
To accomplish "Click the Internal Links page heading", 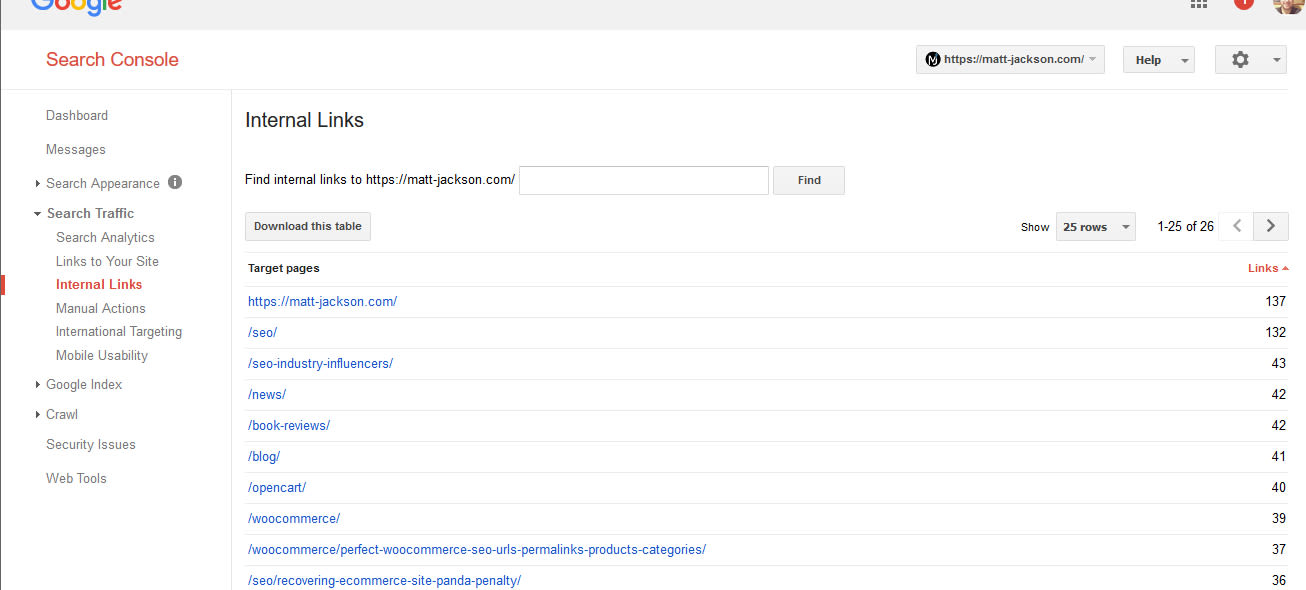I will tap(304, 120).
